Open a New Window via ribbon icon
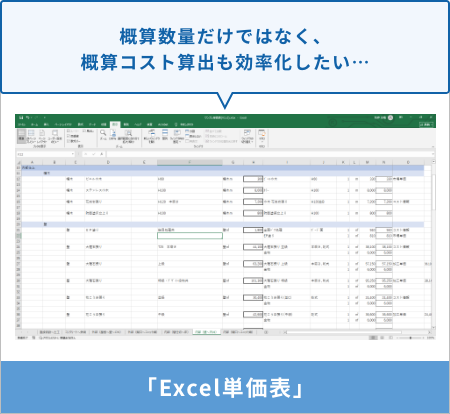The height and width of the screenshot is (414, 450). (151, 136)
